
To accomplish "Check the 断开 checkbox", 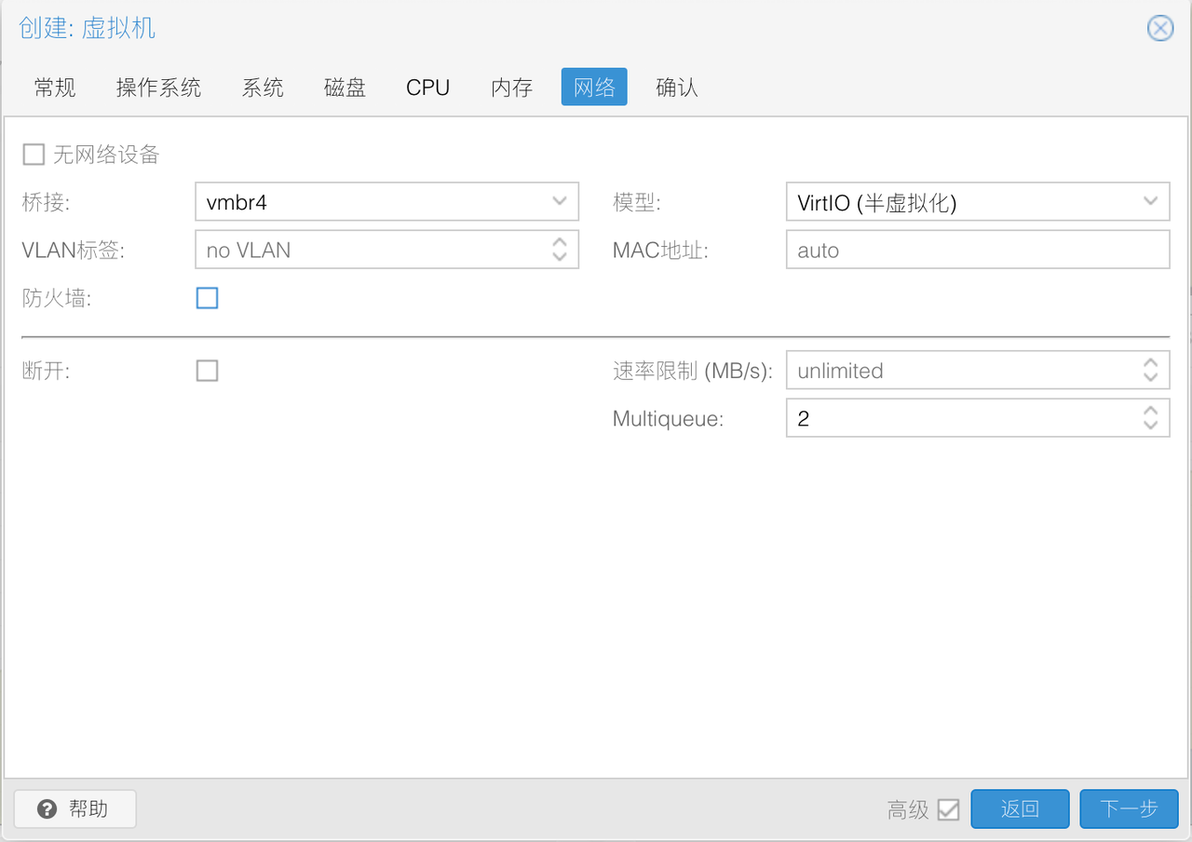I will coord(207,371).
